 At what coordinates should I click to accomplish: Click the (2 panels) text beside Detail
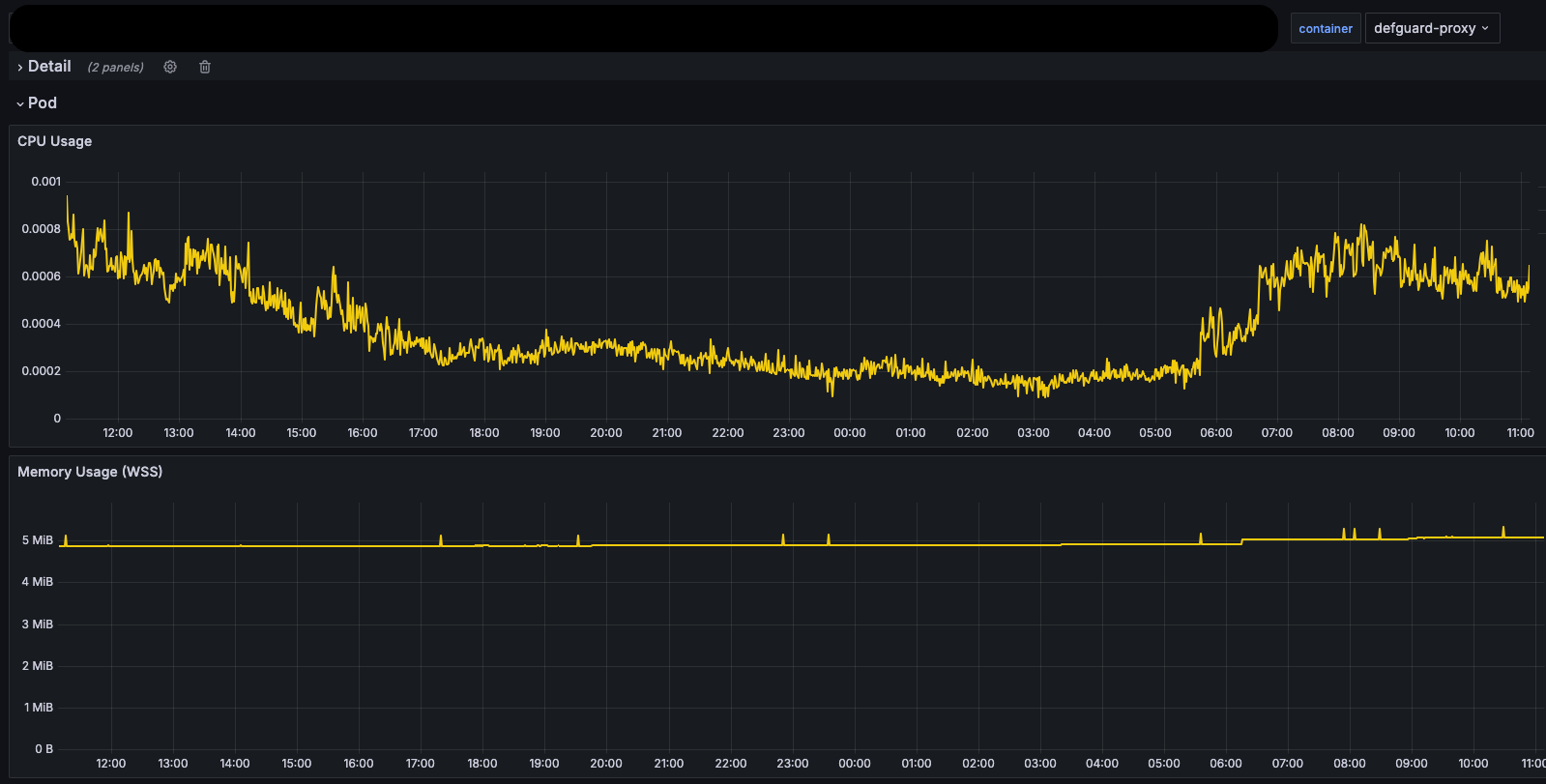tap(115, 68)
